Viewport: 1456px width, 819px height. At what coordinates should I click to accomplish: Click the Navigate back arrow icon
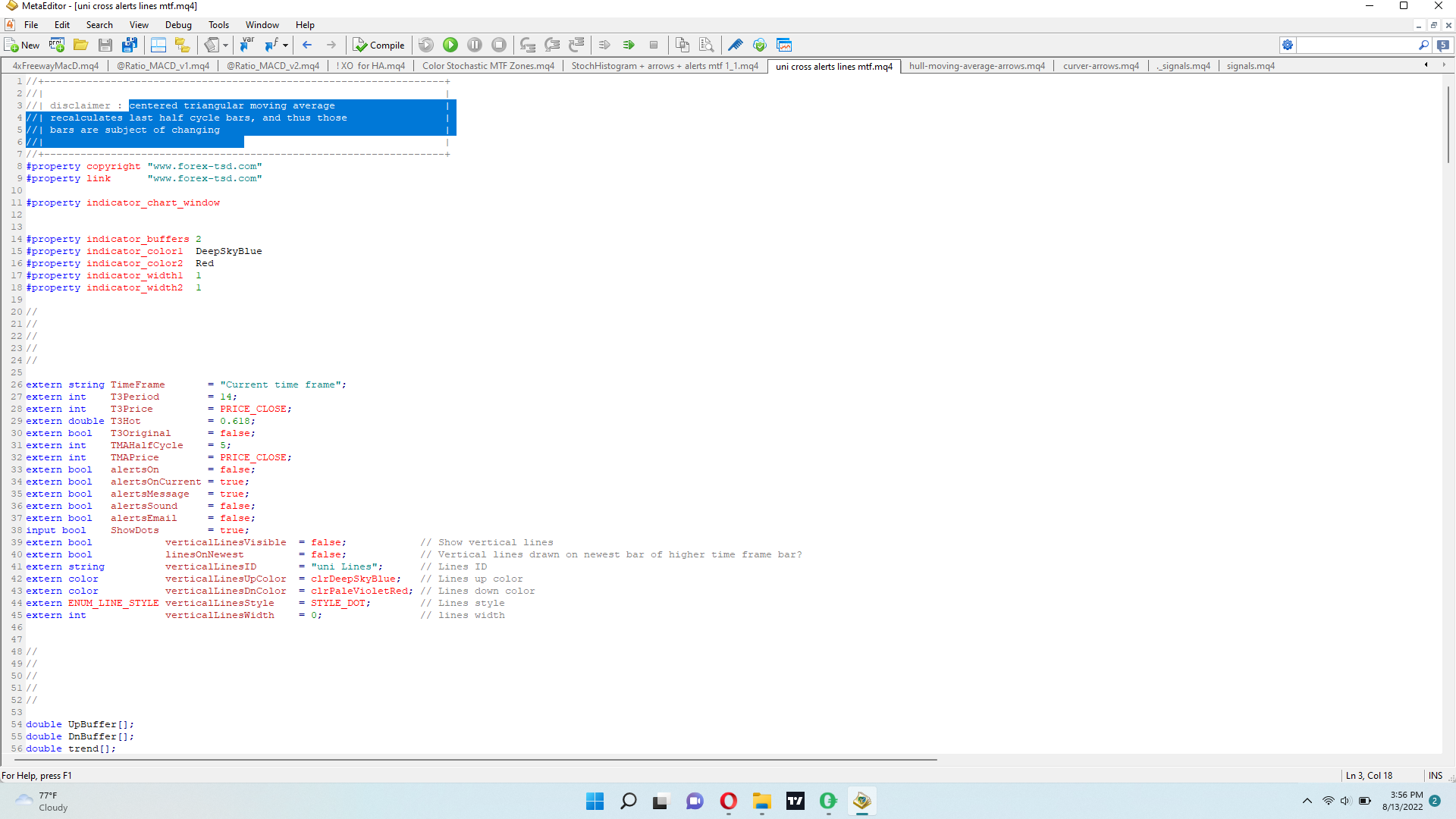pos(307,45)
